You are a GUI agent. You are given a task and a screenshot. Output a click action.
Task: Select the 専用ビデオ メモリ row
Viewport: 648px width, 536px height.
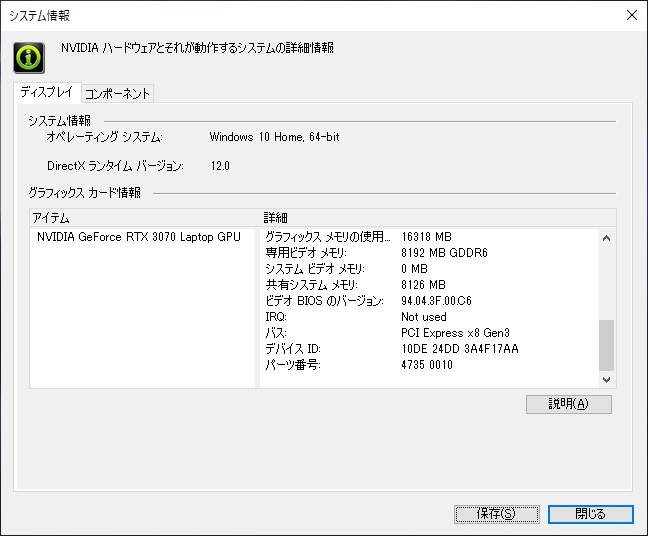(430, 253)
